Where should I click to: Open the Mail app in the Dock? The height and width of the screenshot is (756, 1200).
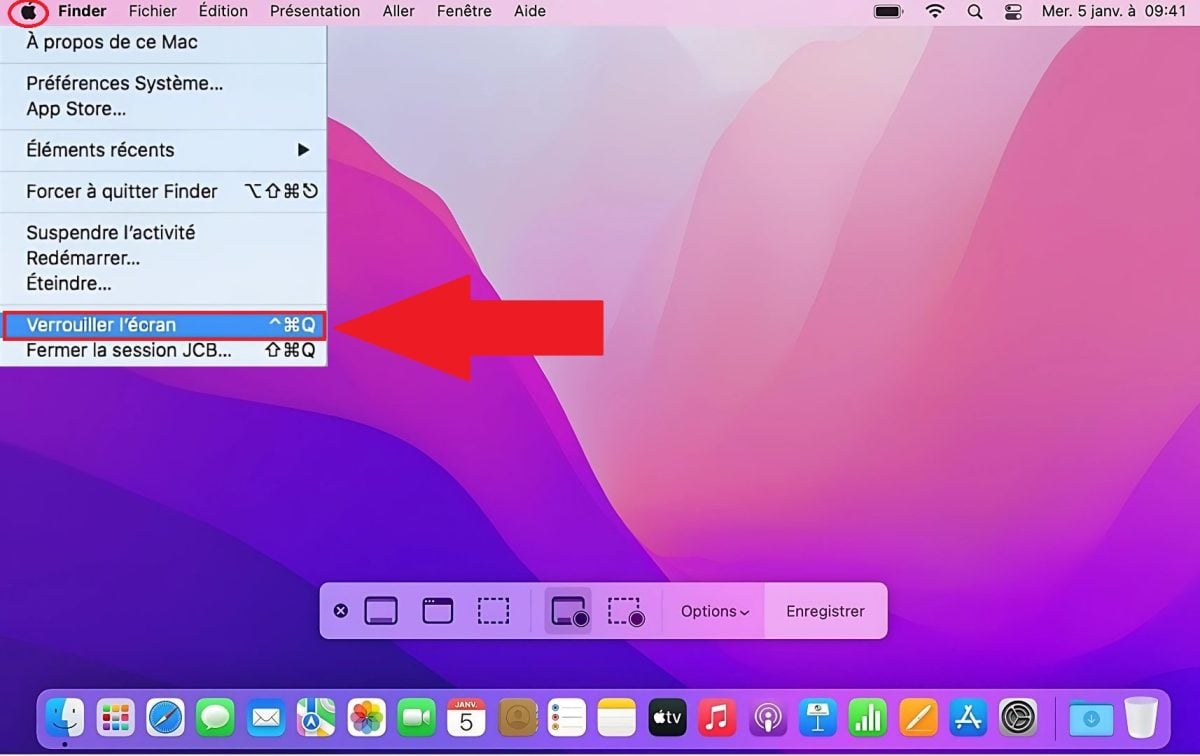click(266, 717)
